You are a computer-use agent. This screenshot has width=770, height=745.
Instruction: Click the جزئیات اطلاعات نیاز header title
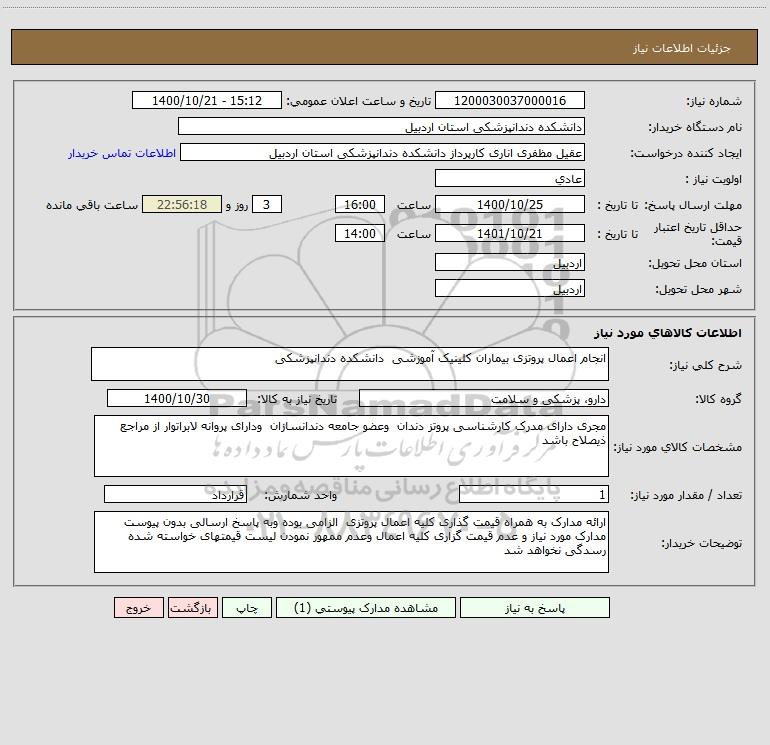pyautogui.click(x=682, y=48)
